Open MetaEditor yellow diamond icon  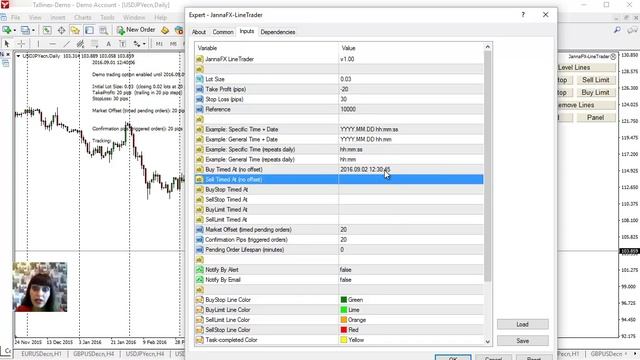click(165, 30)
